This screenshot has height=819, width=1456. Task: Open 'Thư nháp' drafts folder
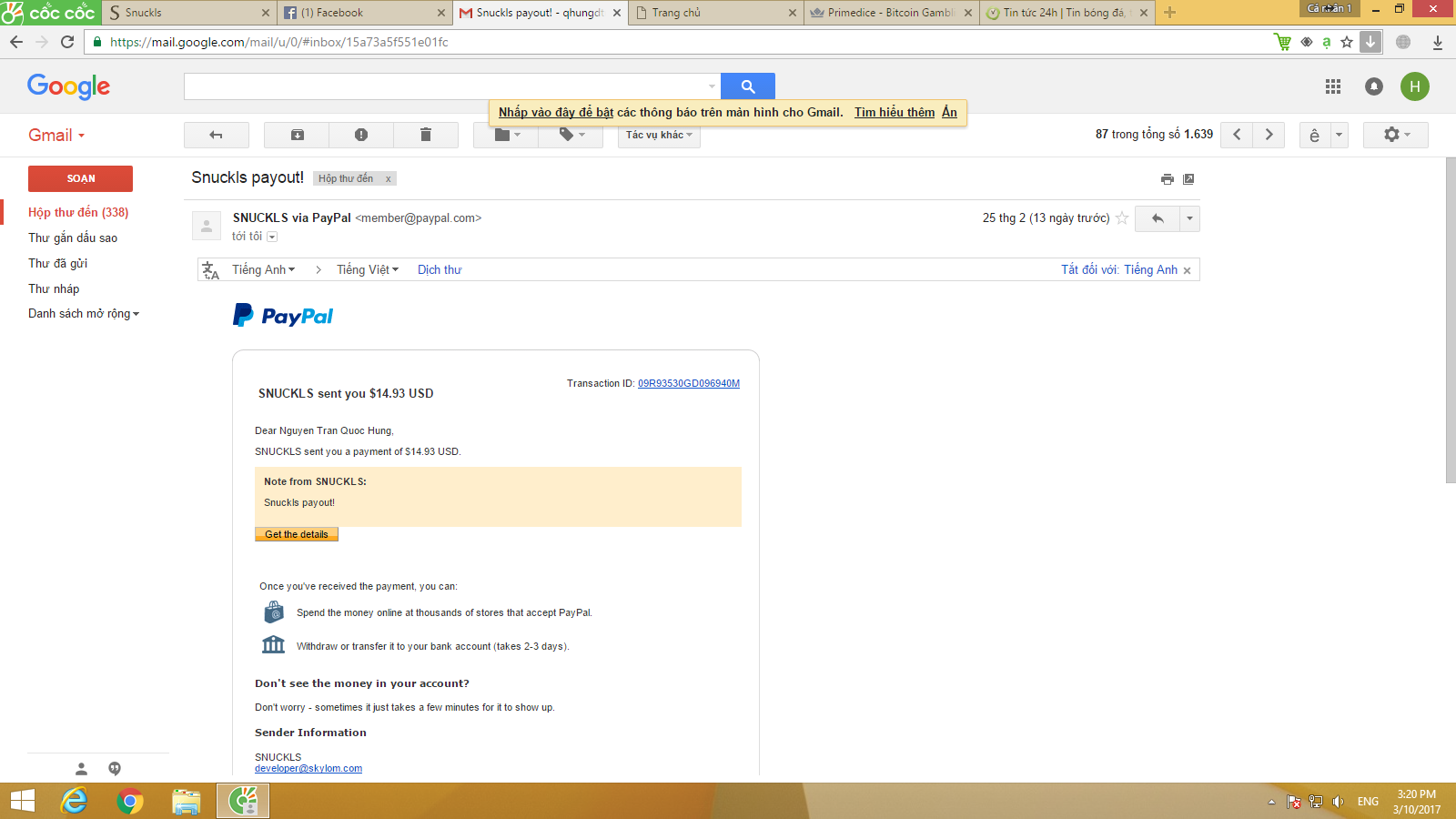click(54, 288)
